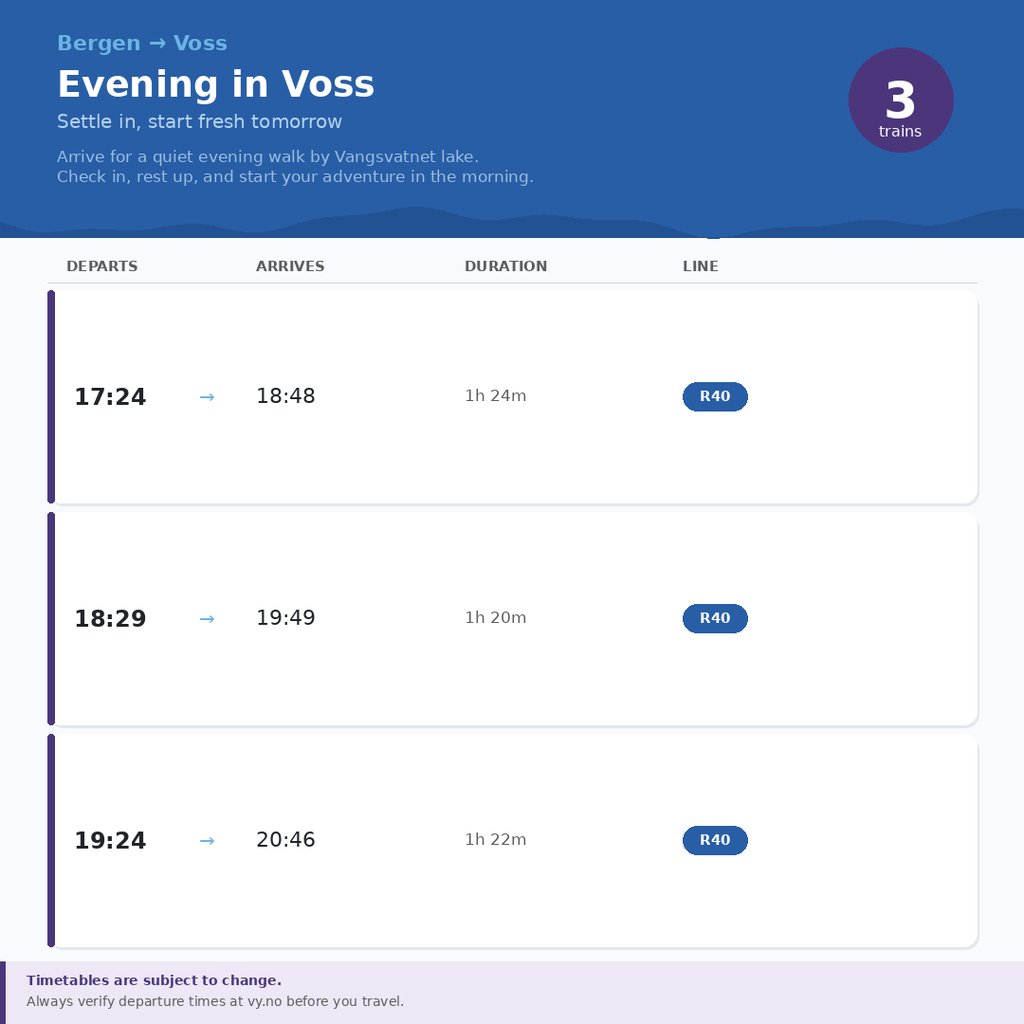This screenshot has width=1024, height=1024.
Task: Click the 1h 24m duration of the first train
Action: point(495,396)
